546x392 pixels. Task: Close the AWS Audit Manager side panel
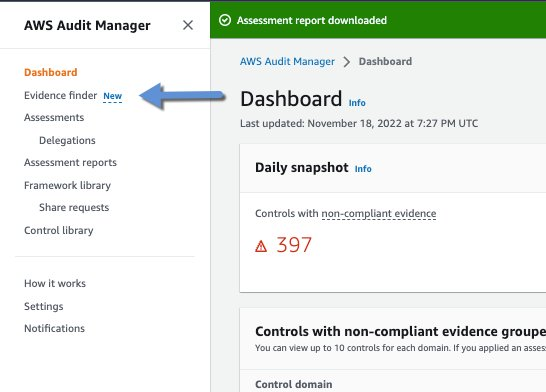point(188,25)
